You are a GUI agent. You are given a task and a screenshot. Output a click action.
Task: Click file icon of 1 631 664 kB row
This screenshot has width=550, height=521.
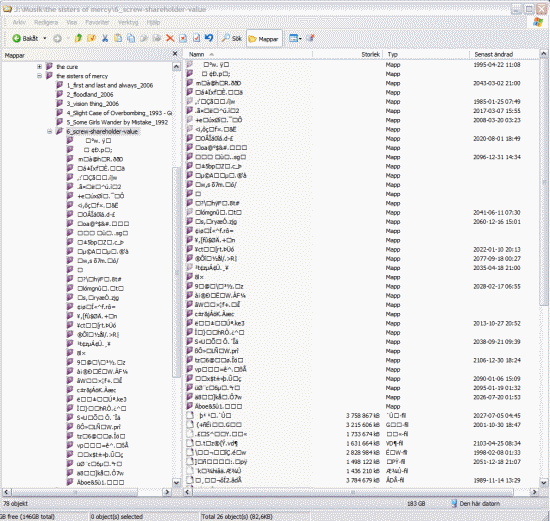[x=190, y=443]
